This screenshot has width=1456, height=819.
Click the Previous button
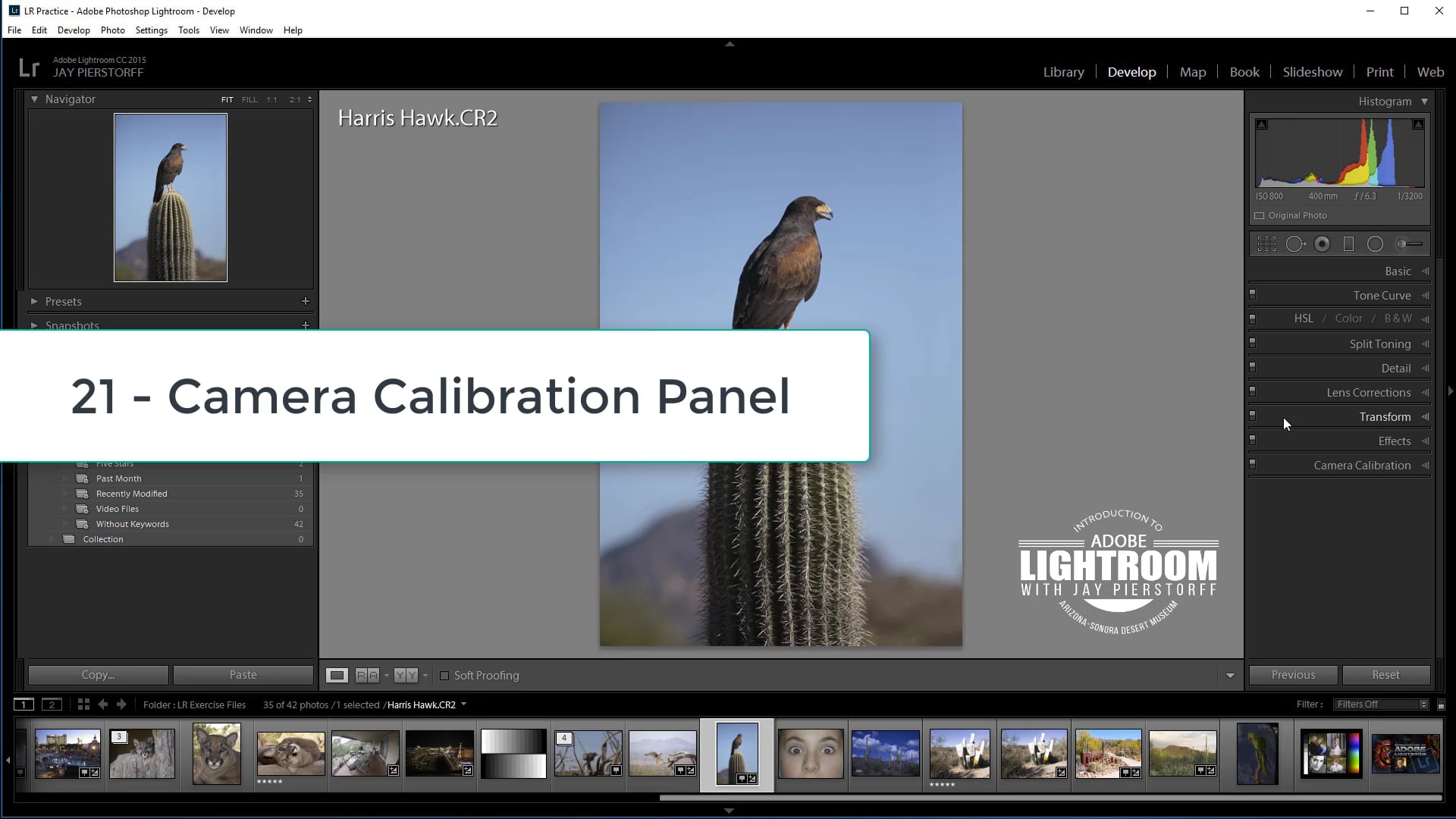(x=1292, y=674)
